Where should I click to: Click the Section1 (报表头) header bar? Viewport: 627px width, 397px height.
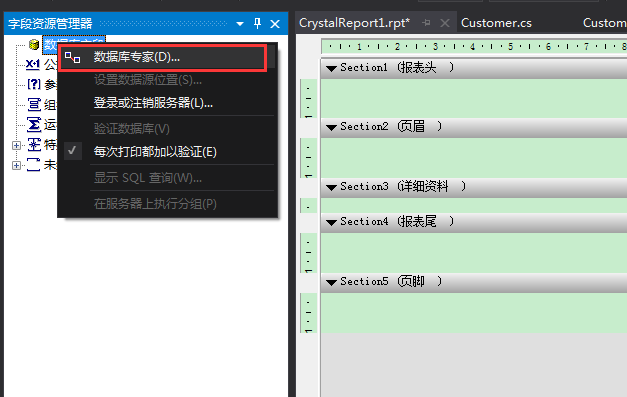pos(474,68)
